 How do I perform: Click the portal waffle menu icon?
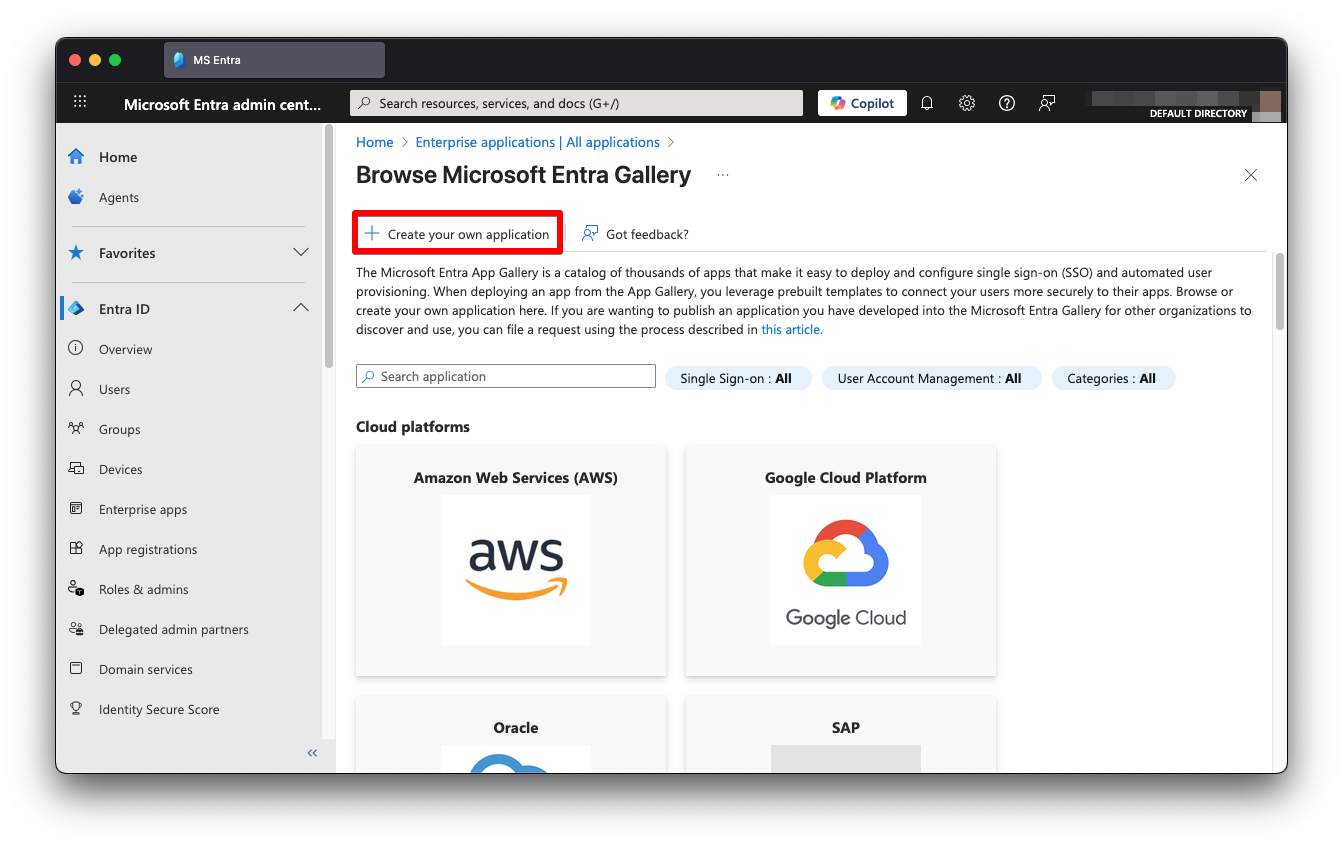(x=80, y=101)
